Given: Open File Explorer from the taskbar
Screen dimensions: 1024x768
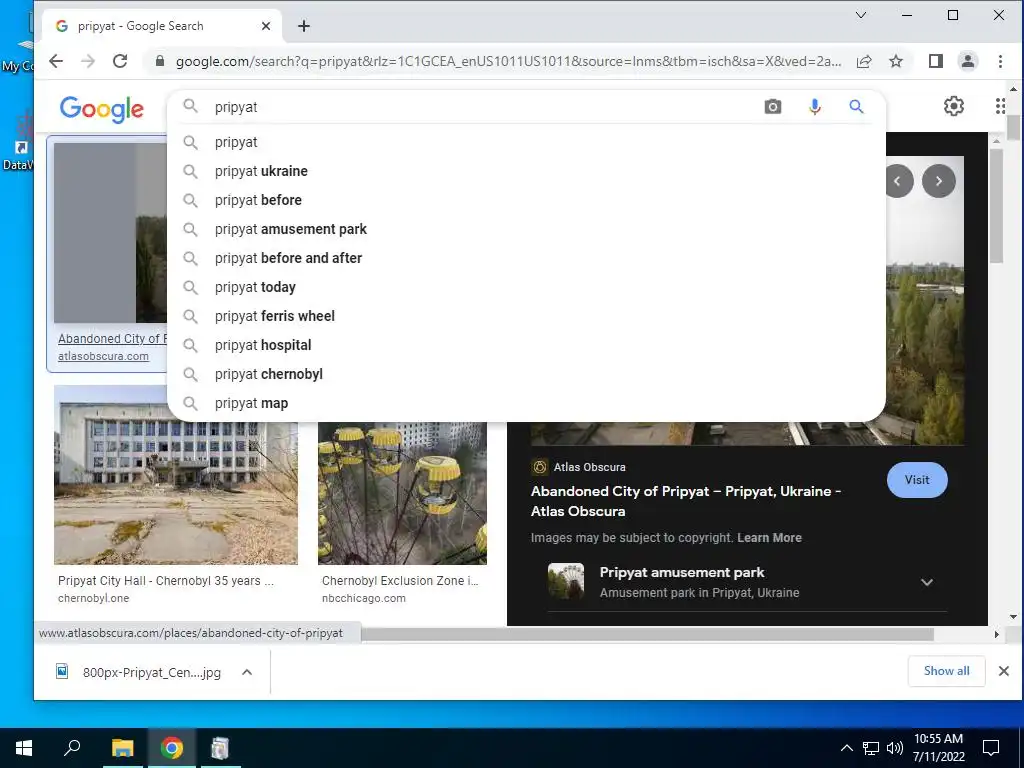Looking at the screenshot, I should tap(122, 748).
